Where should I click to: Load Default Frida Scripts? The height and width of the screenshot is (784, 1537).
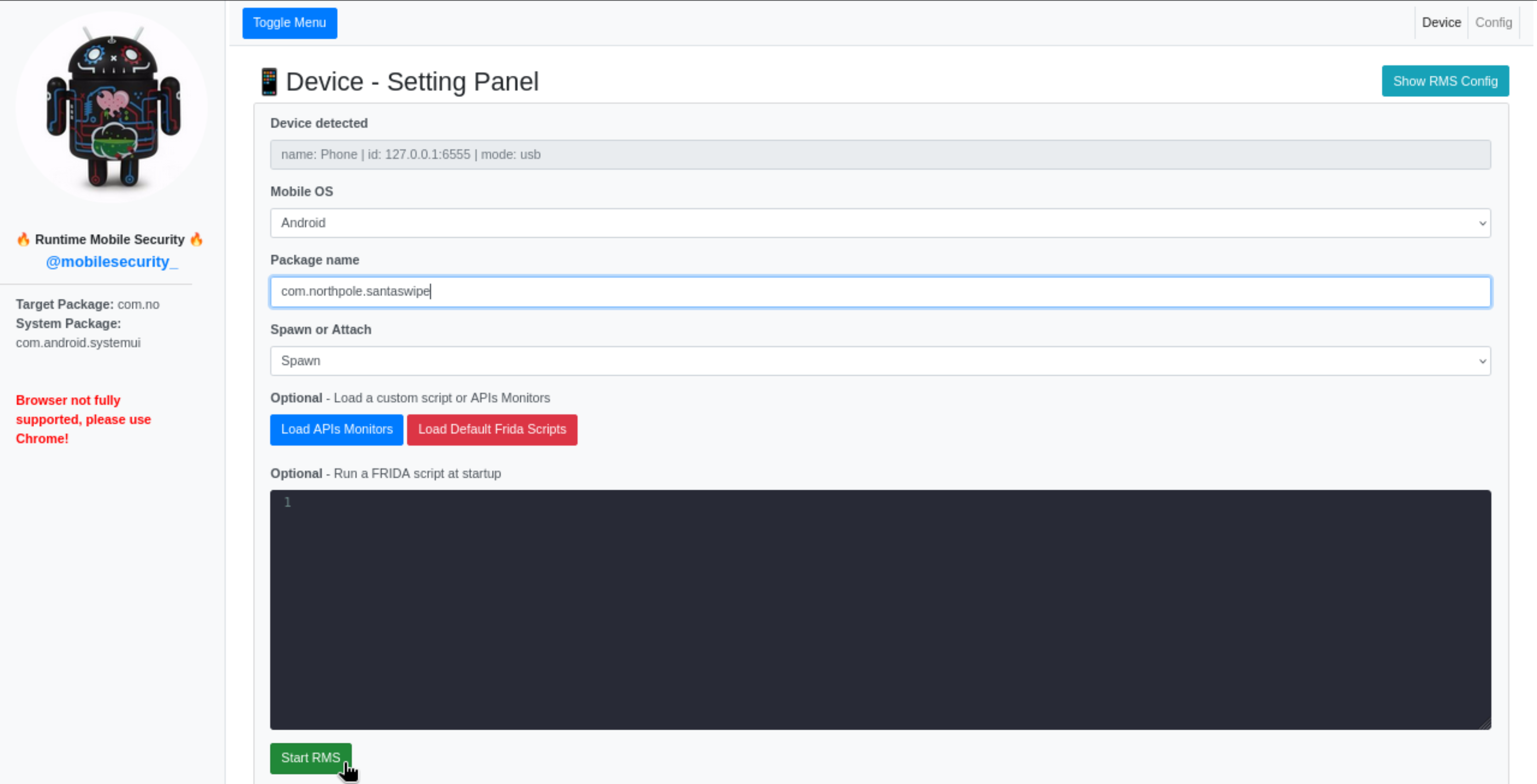pyautogui.click(x=491, y=430)
